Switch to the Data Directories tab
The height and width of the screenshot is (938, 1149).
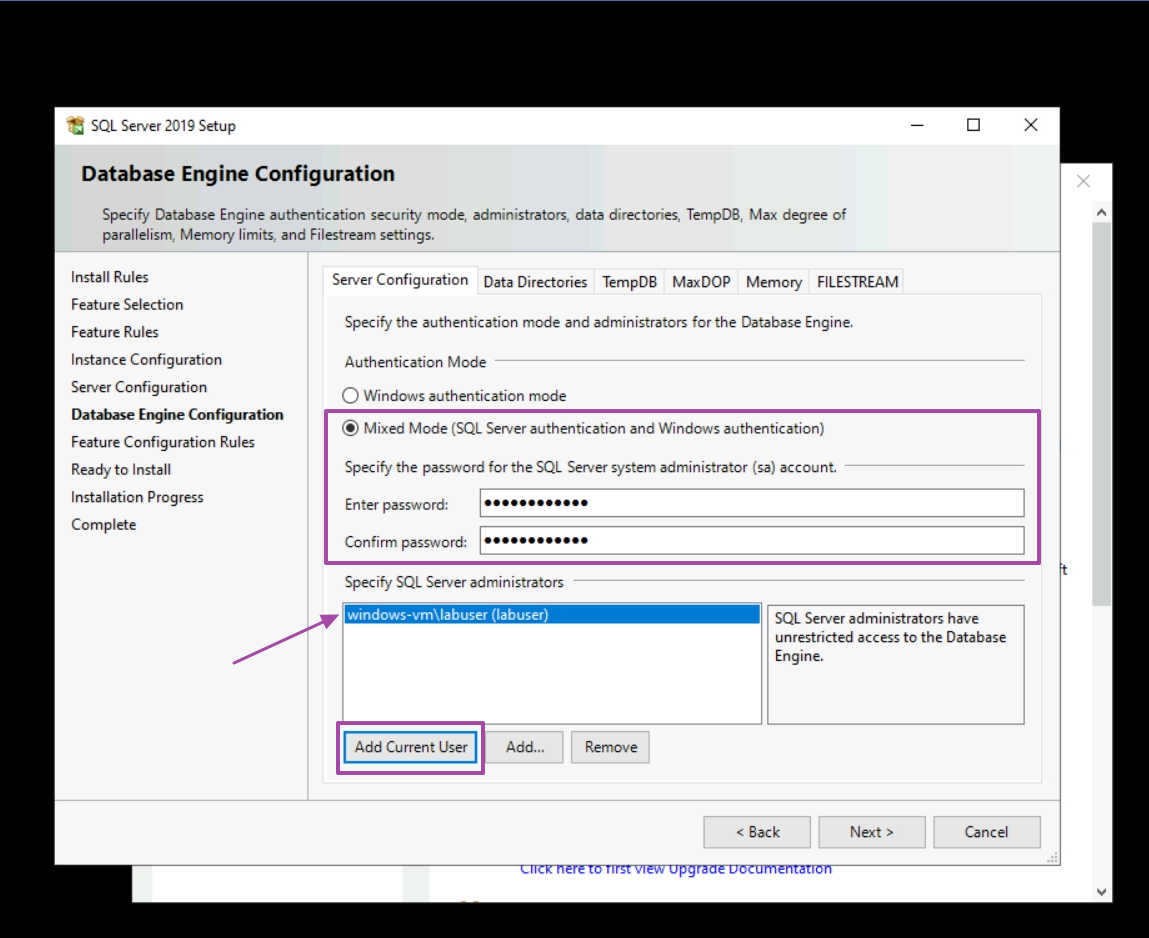point(535,282)
